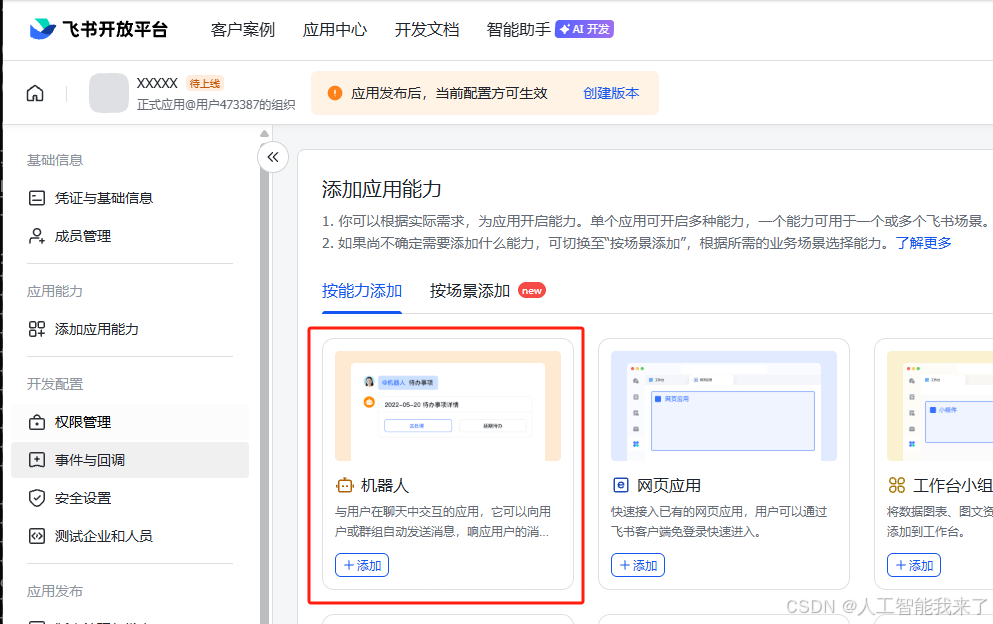Click sidebar scrollbar up arrow
The width and height of the screenshot is (993, 624).
click(x=265, y=134)
